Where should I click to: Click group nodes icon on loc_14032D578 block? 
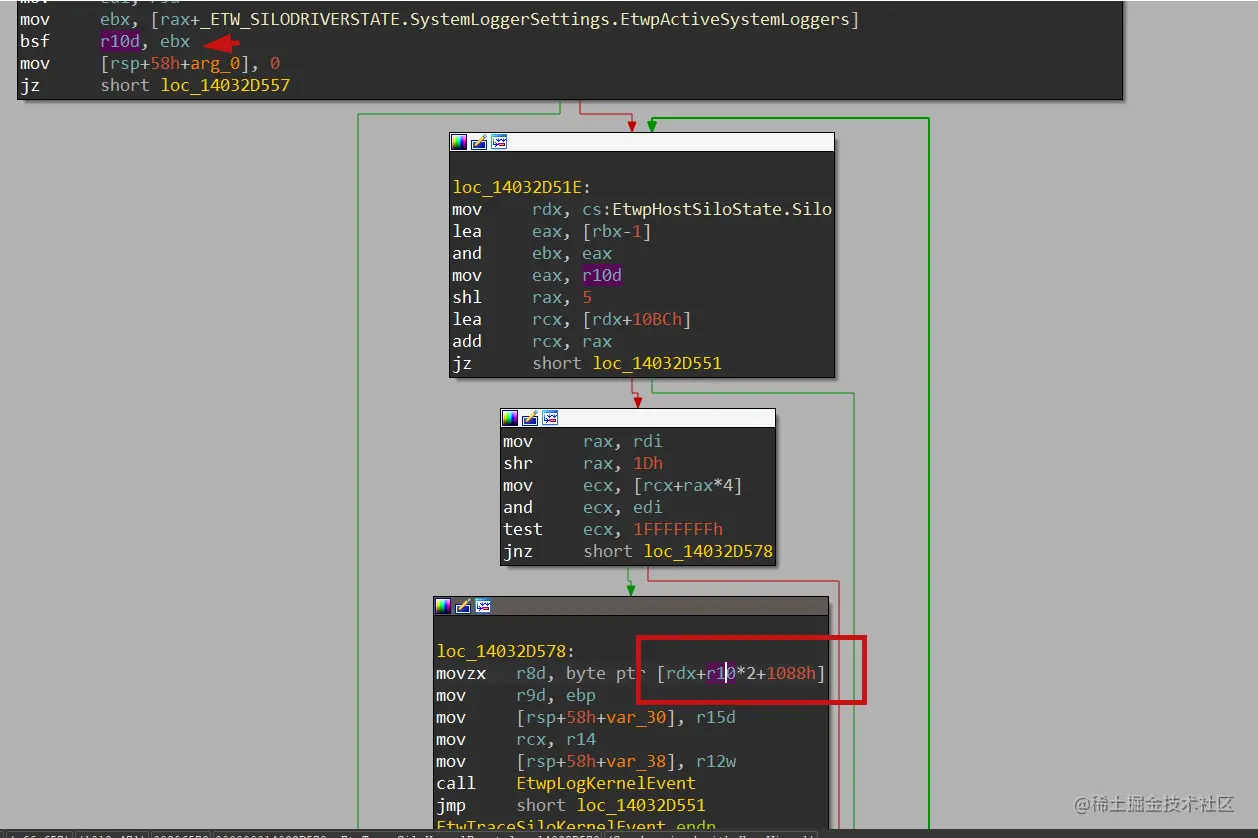(483, 606)
